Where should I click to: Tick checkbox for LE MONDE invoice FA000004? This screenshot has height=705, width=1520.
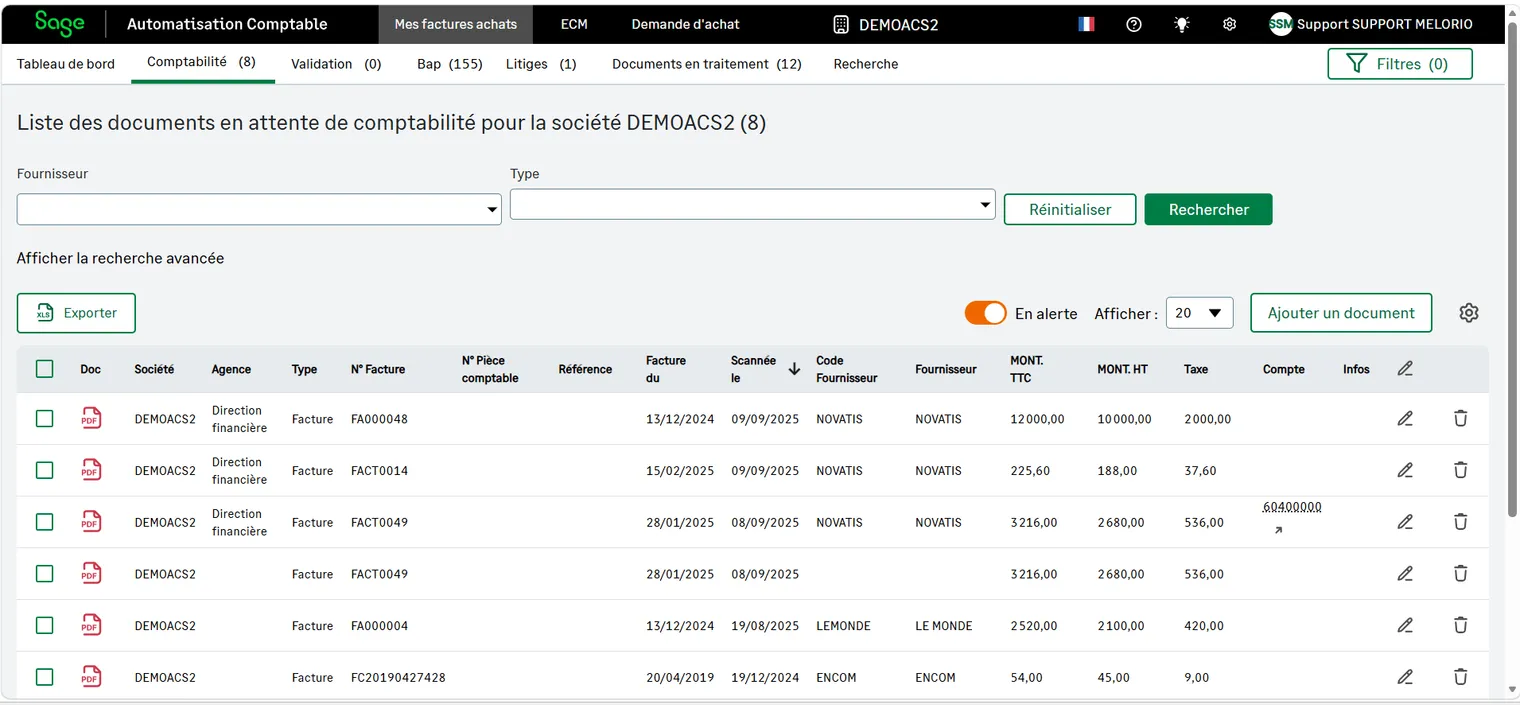(x=44, y=625)
